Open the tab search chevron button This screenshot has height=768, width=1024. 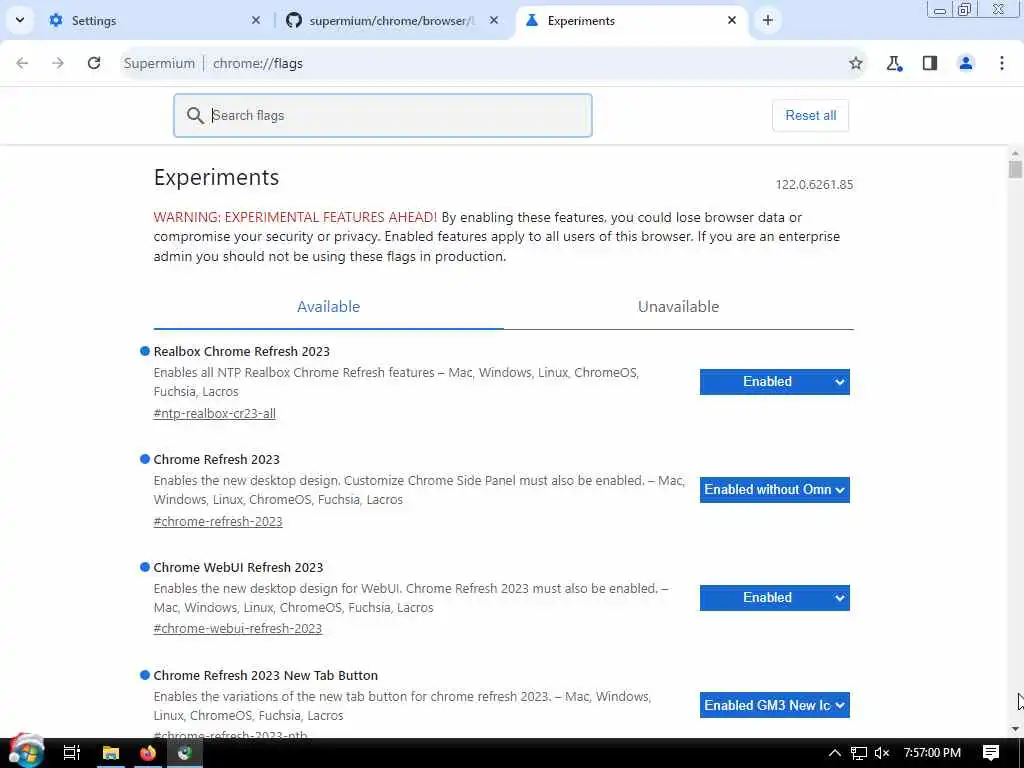click(20, 20)
